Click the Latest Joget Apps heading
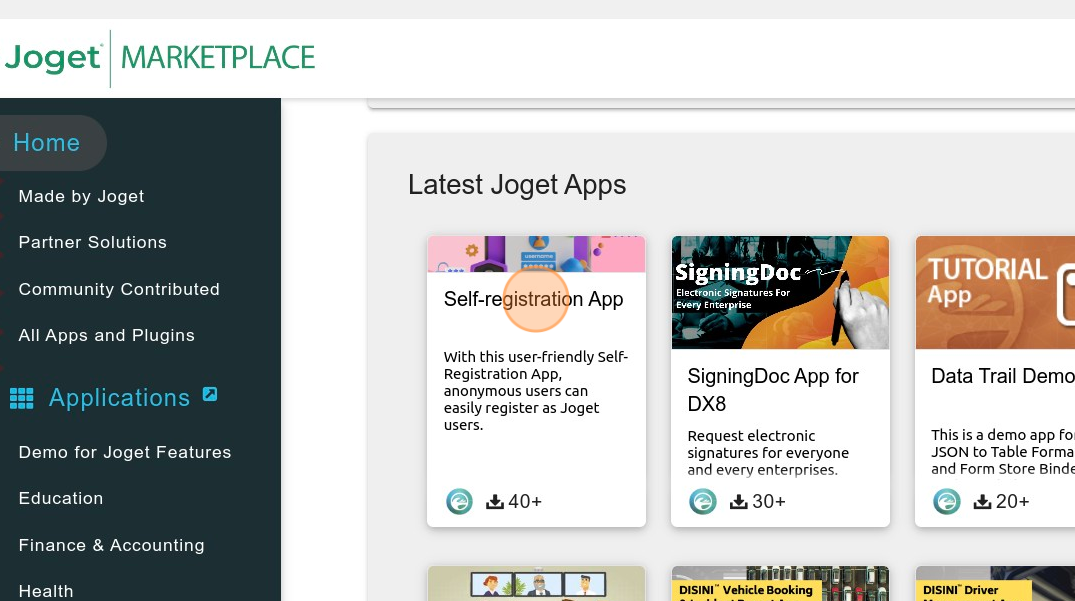Image resolution: width=1075 pixels, height=601 pixels. pyautogui.click(x=517, y=185)
